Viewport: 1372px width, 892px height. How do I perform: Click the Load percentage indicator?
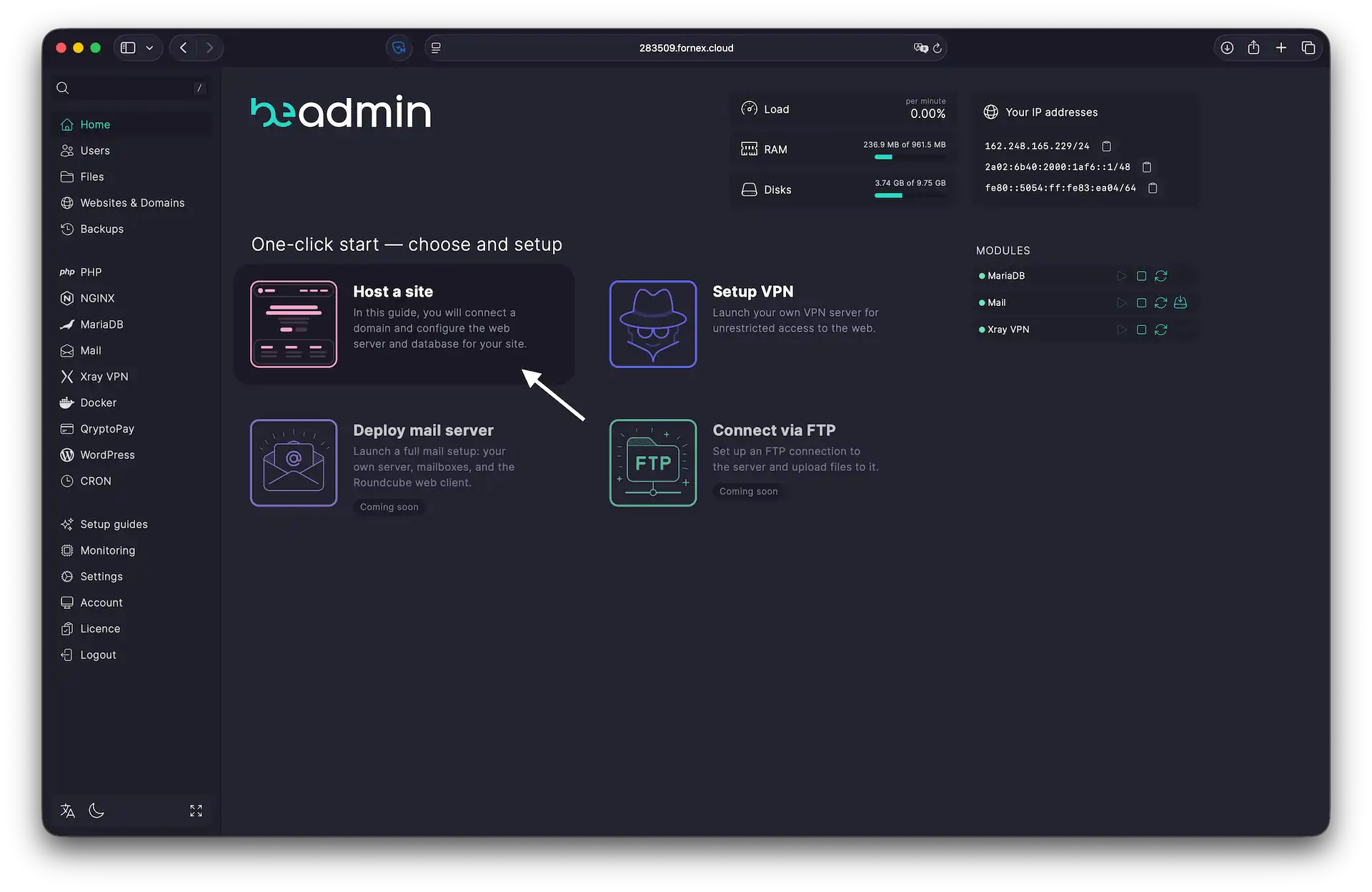(x=927, y=114)
